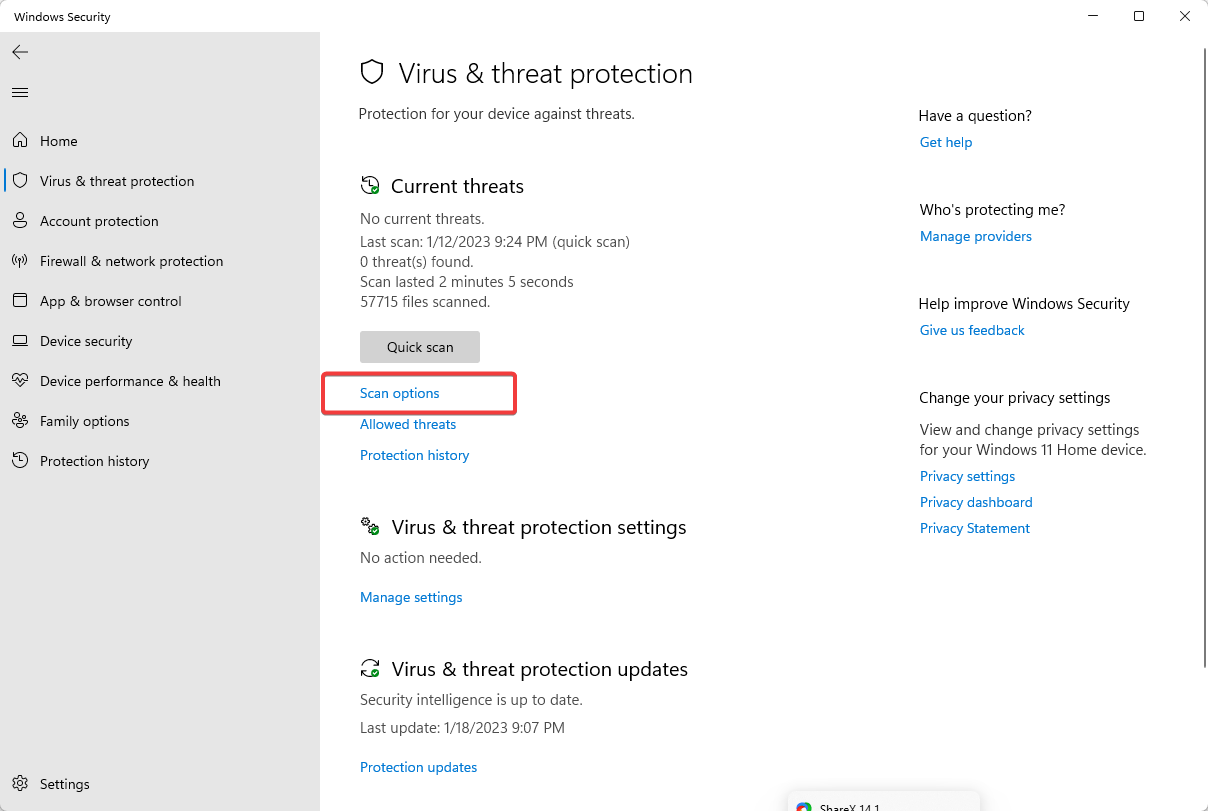Open Manage settings for threat protection
The height and width of the screenshot is (811, 1208).
point(411,596)
